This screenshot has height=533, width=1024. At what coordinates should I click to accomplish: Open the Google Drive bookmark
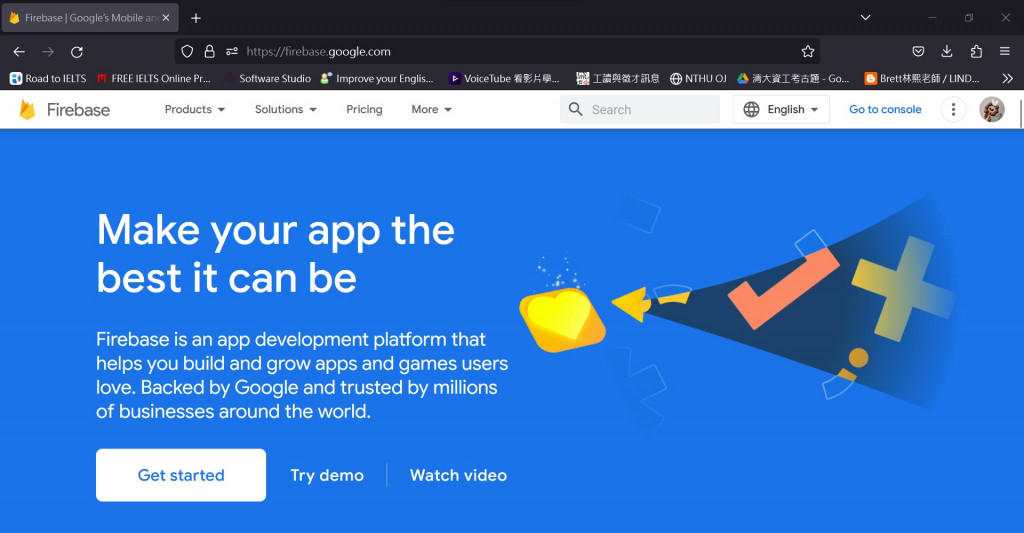[x=793, y=78]
